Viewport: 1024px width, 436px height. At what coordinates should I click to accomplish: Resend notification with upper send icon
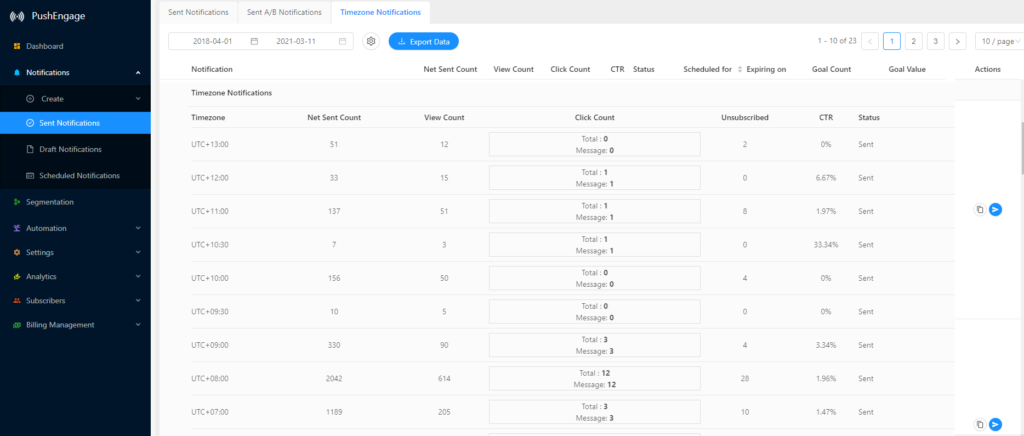(995, 210)
